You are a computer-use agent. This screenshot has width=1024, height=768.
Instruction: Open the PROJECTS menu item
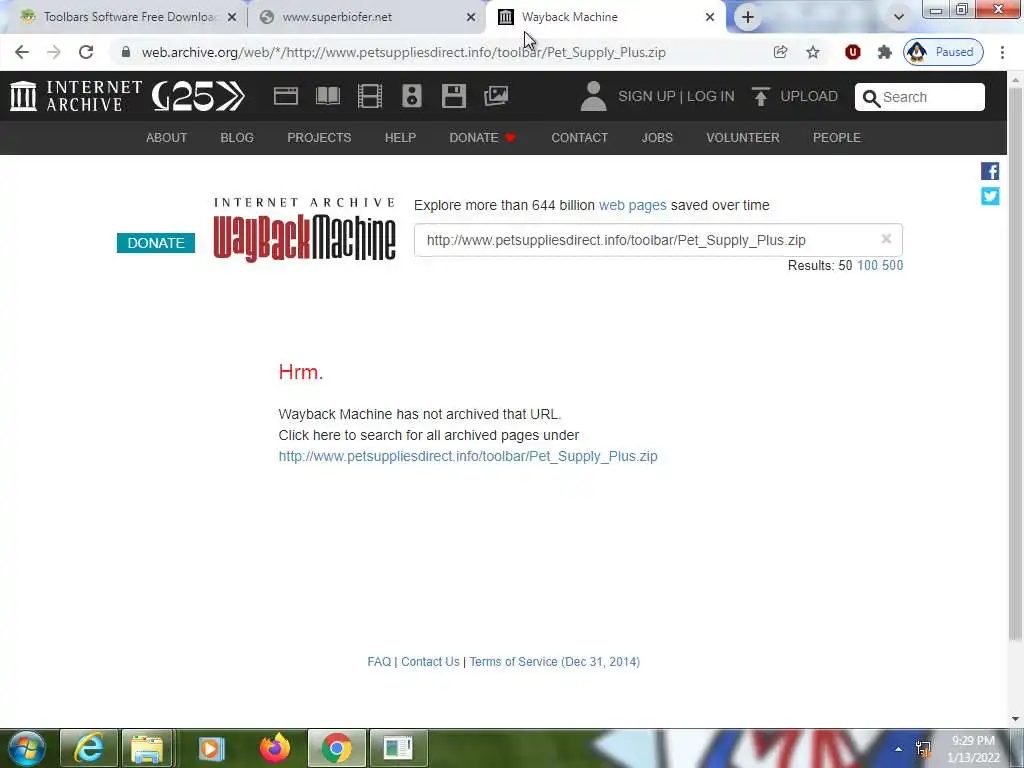(x=319, y=138)
